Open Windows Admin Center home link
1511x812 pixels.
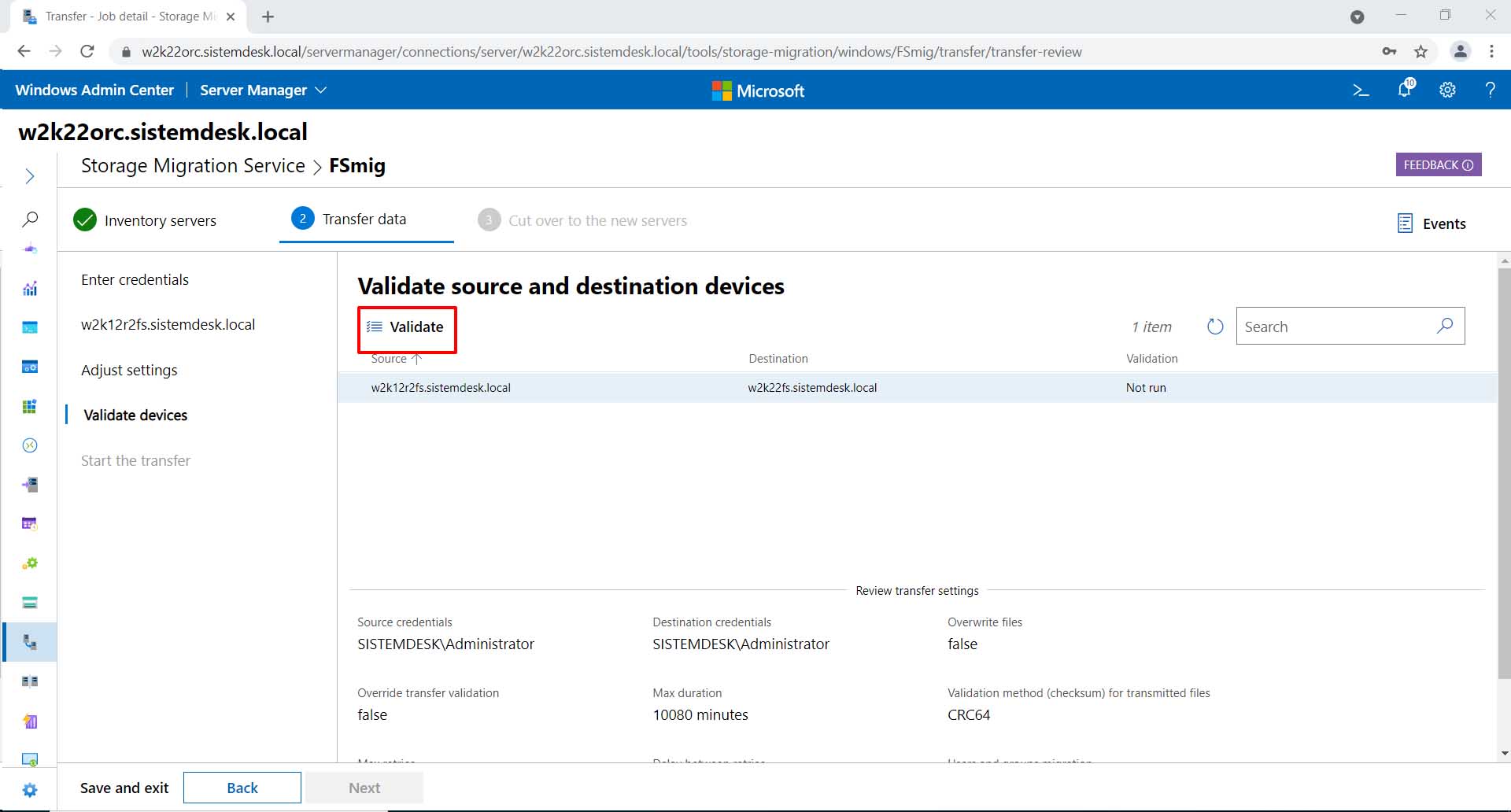pyautogui.click(x=94, y=90)
